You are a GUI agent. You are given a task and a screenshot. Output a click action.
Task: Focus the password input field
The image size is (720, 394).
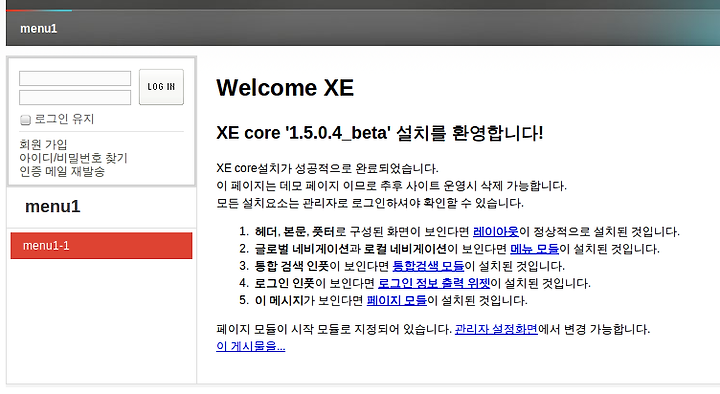click(75, 97)
